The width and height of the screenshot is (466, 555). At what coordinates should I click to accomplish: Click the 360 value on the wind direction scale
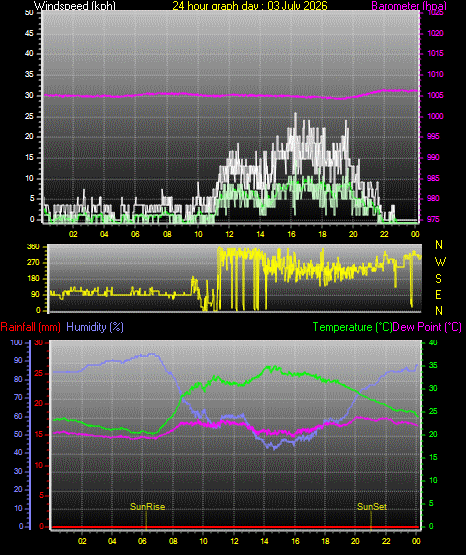point(34,247)
